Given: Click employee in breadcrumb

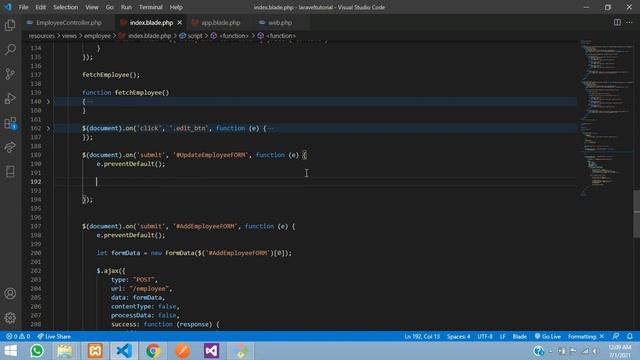Looking at the screenshot, I should [x=98, y=36].
